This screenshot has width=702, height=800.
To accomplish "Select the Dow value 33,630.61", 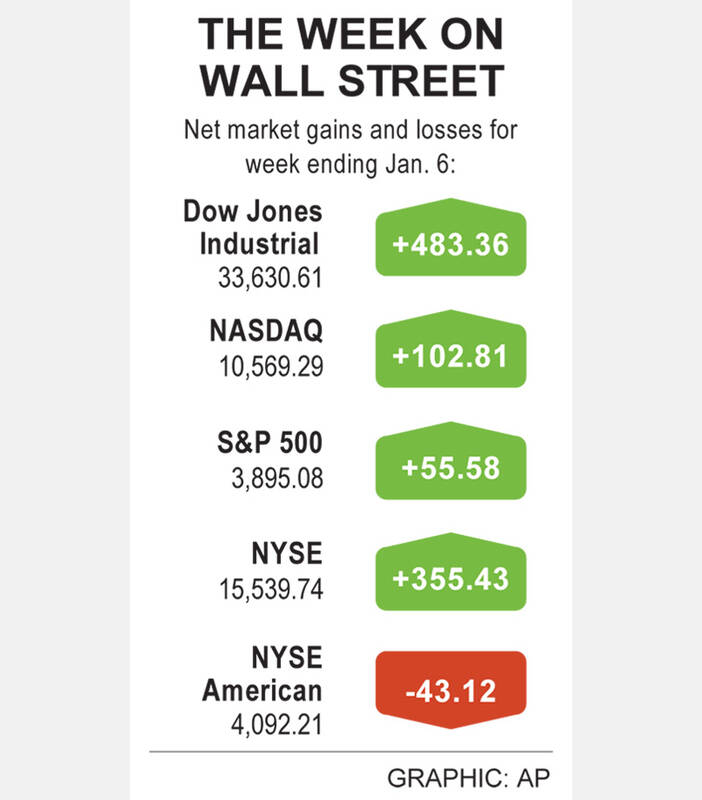I will click(270, 278).
